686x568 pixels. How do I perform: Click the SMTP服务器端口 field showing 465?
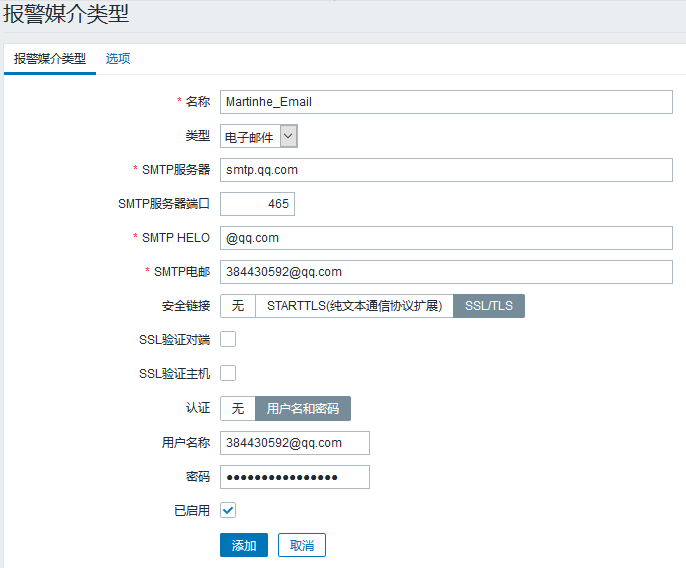click(257, 204)
